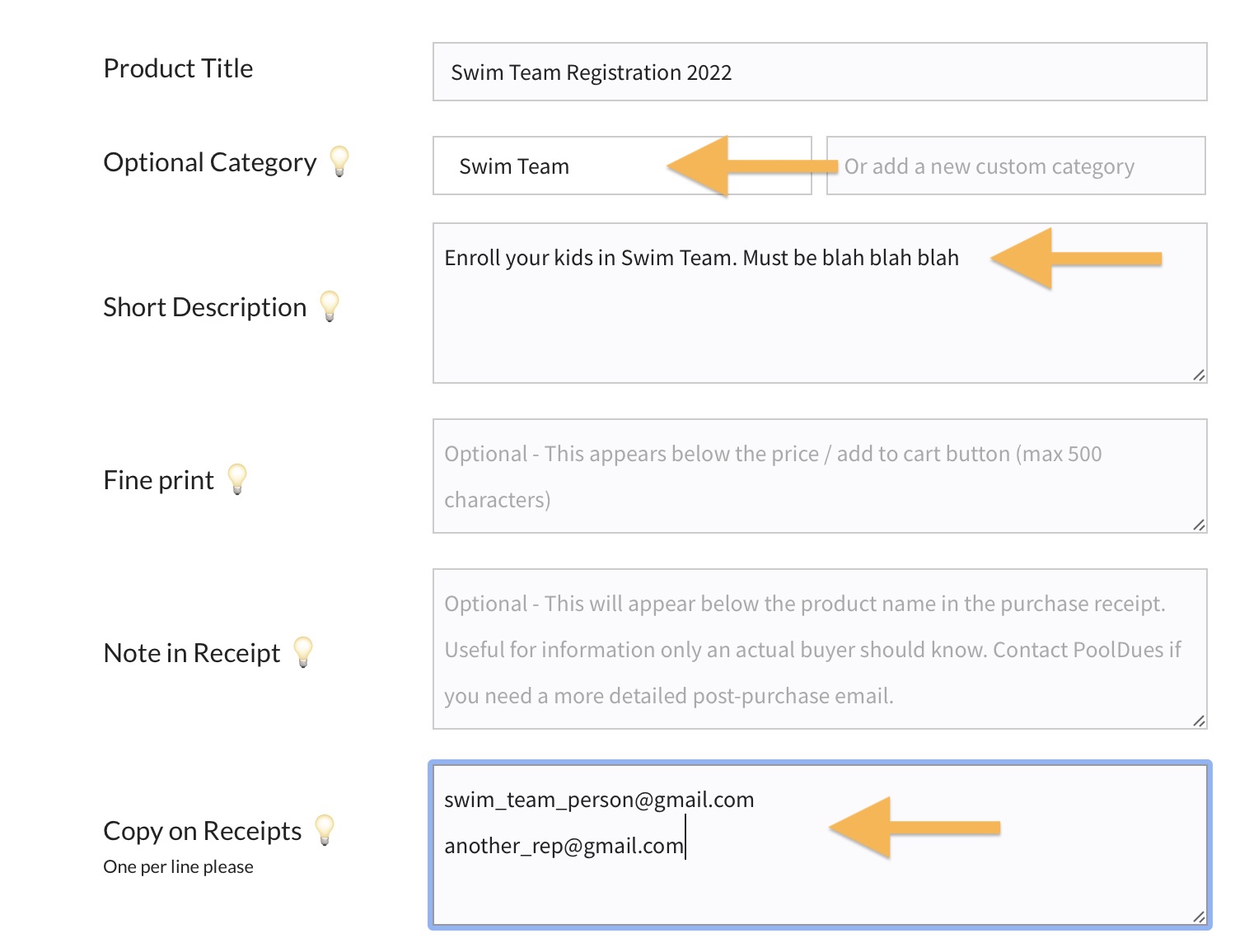The width and height of the screenshot is (1249, 952).
Task: Click the Copy on Receipts email box
Action: (x=819, y=881)
